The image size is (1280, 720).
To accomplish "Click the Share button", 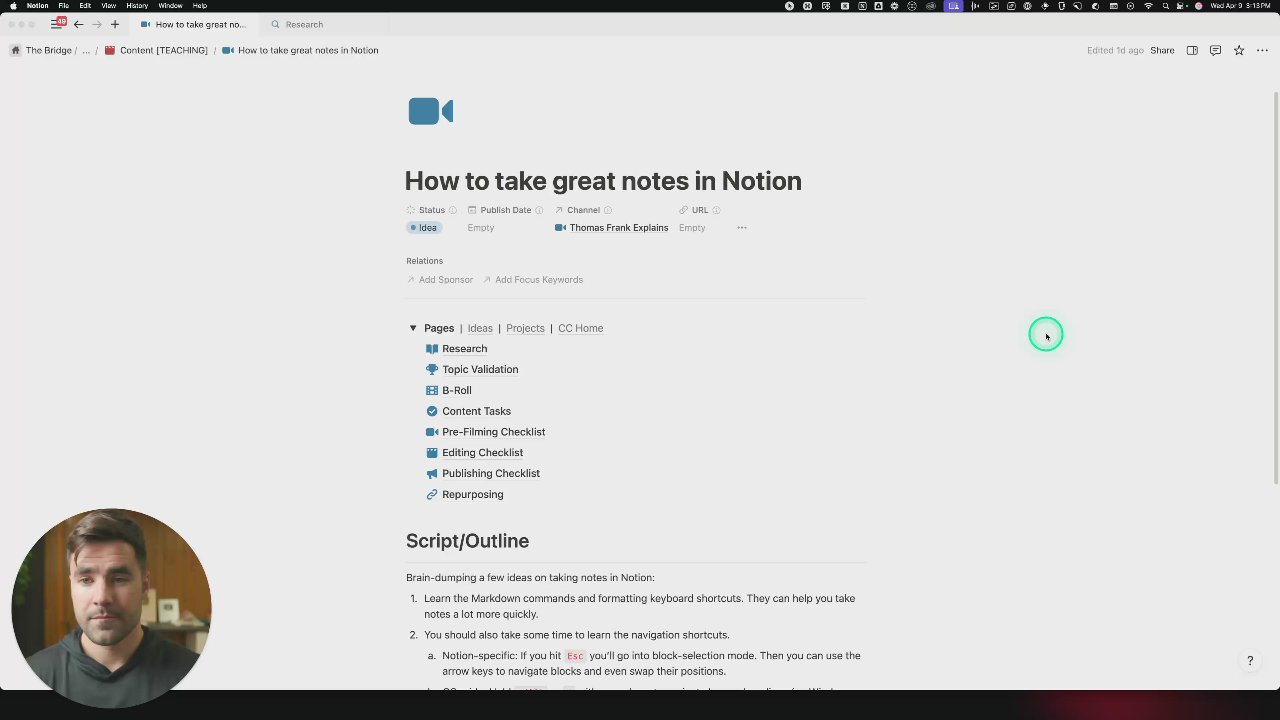I will (1162, 50).
